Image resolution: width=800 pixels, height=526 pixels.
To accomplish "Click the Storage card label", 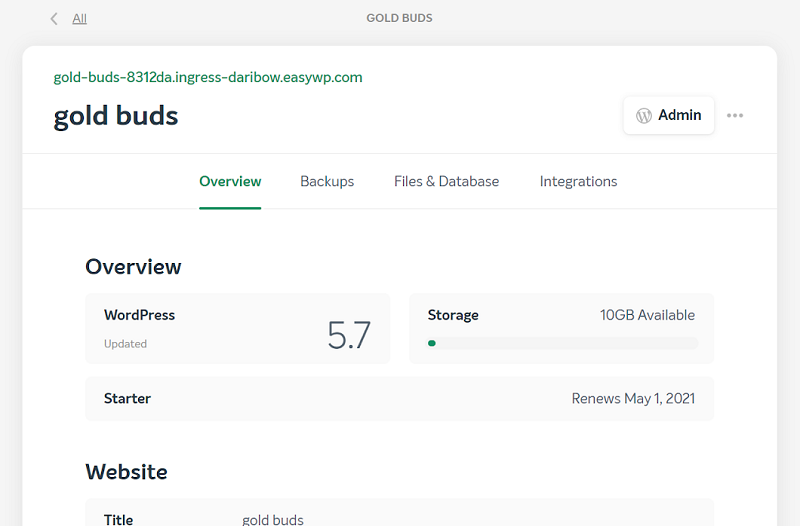I will click(453, 315).
